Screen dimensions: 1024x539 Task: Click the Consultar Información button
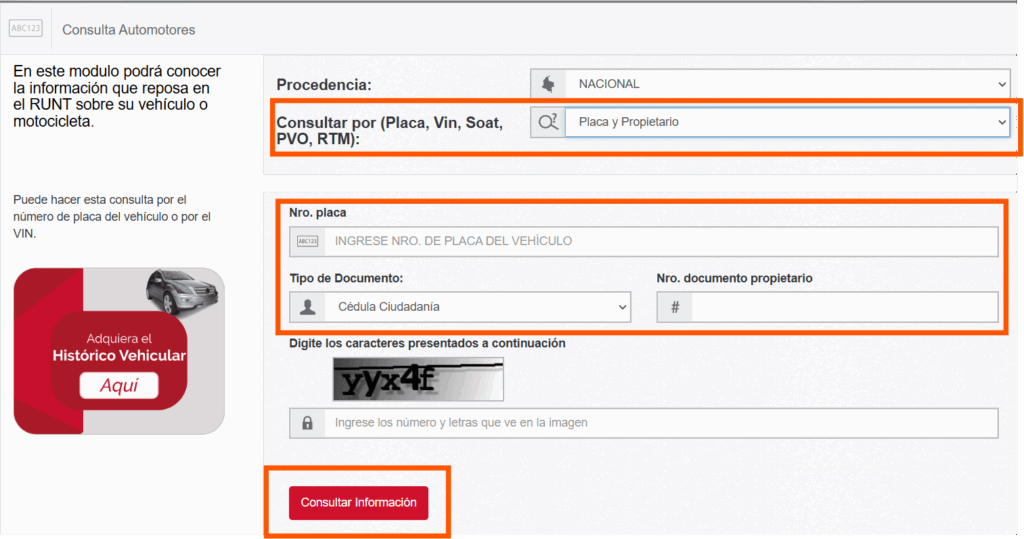[359, 502]
